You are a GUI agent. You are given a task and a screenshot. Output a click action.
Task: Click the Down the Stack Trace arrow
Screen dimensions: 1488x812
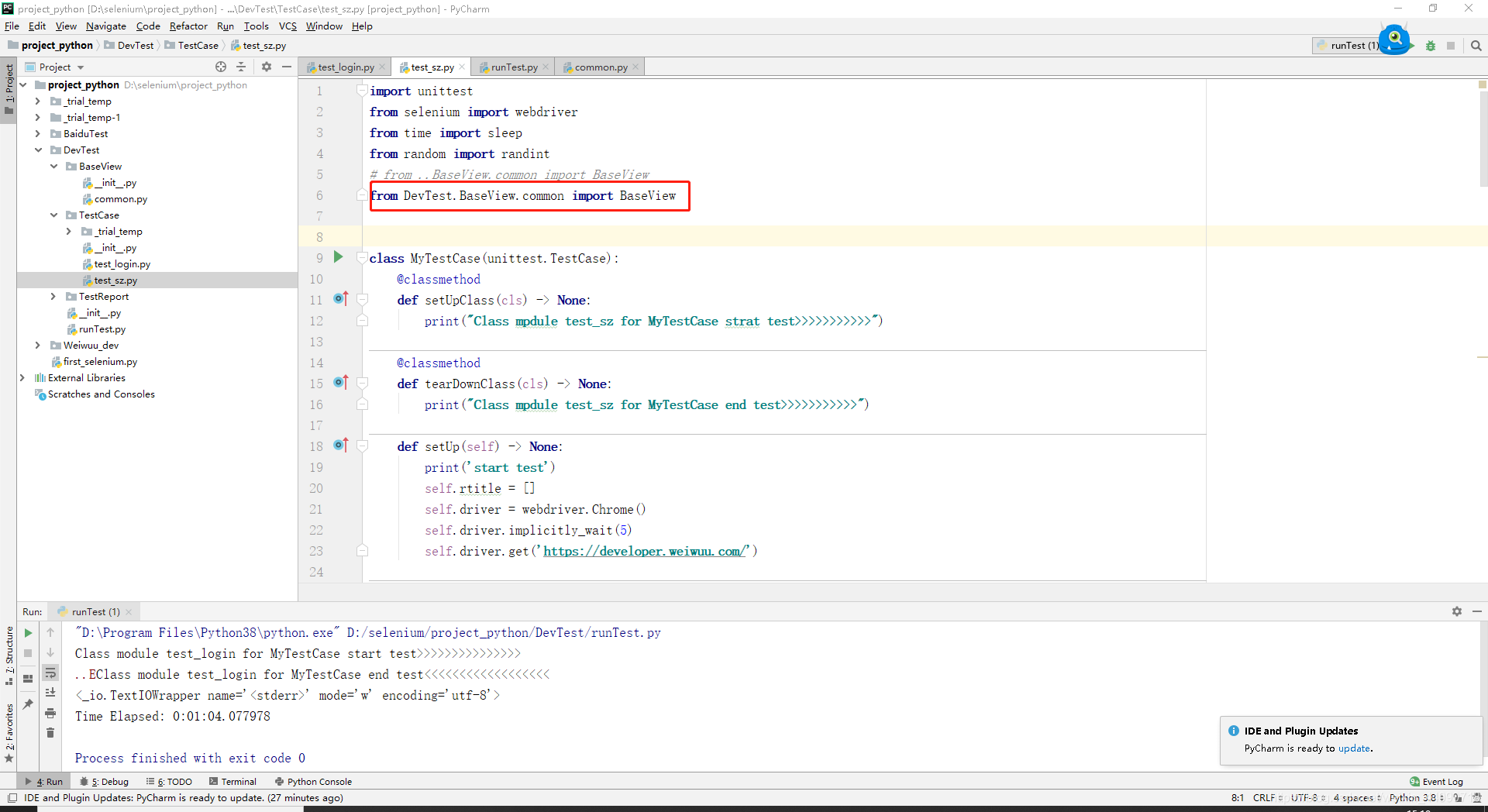[50, 653]
